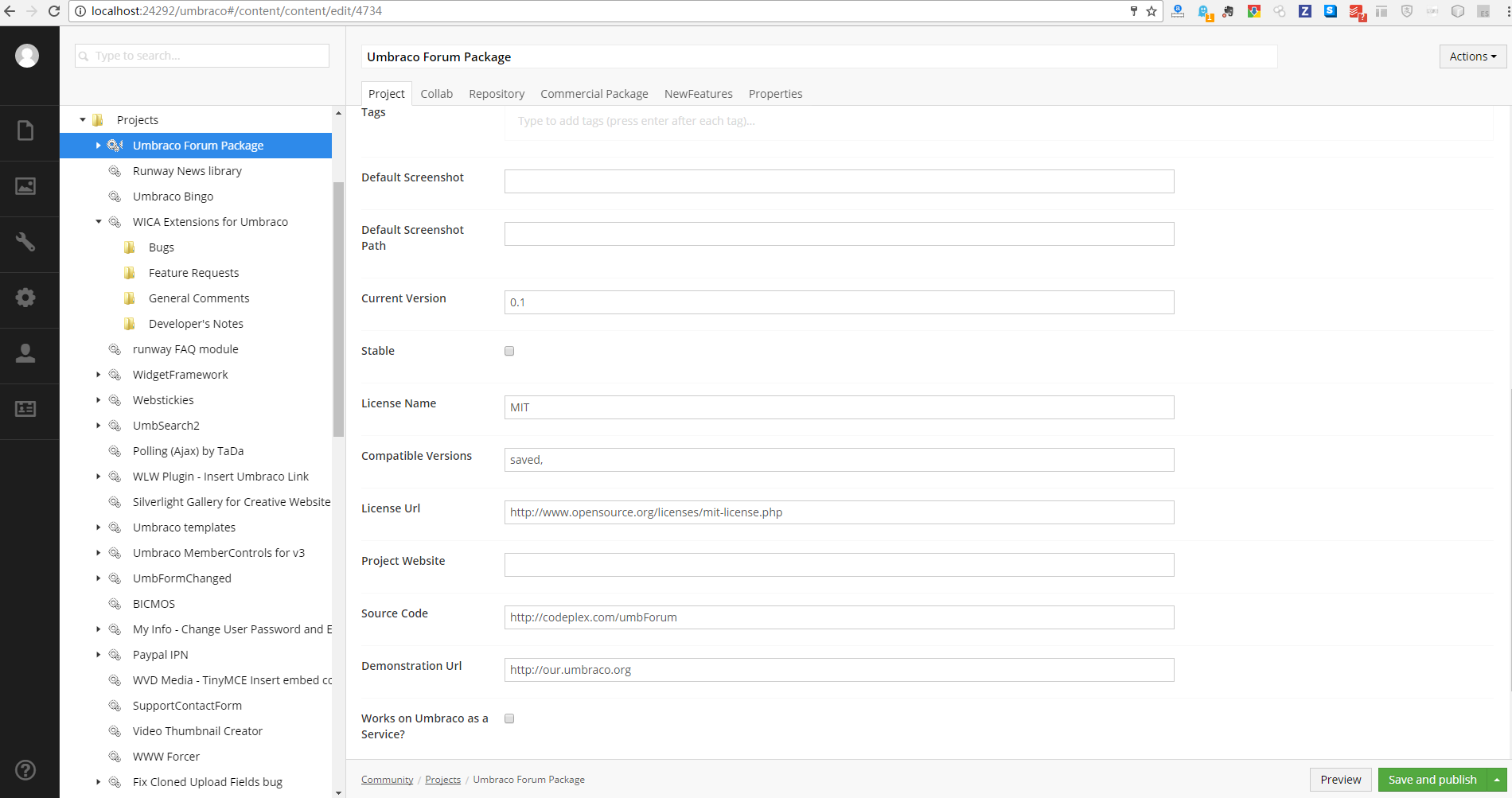Switch to the Commercial Package tab
Image resolution: width=1512 pixels, height=798 pixels.
[x=594, y=94]
